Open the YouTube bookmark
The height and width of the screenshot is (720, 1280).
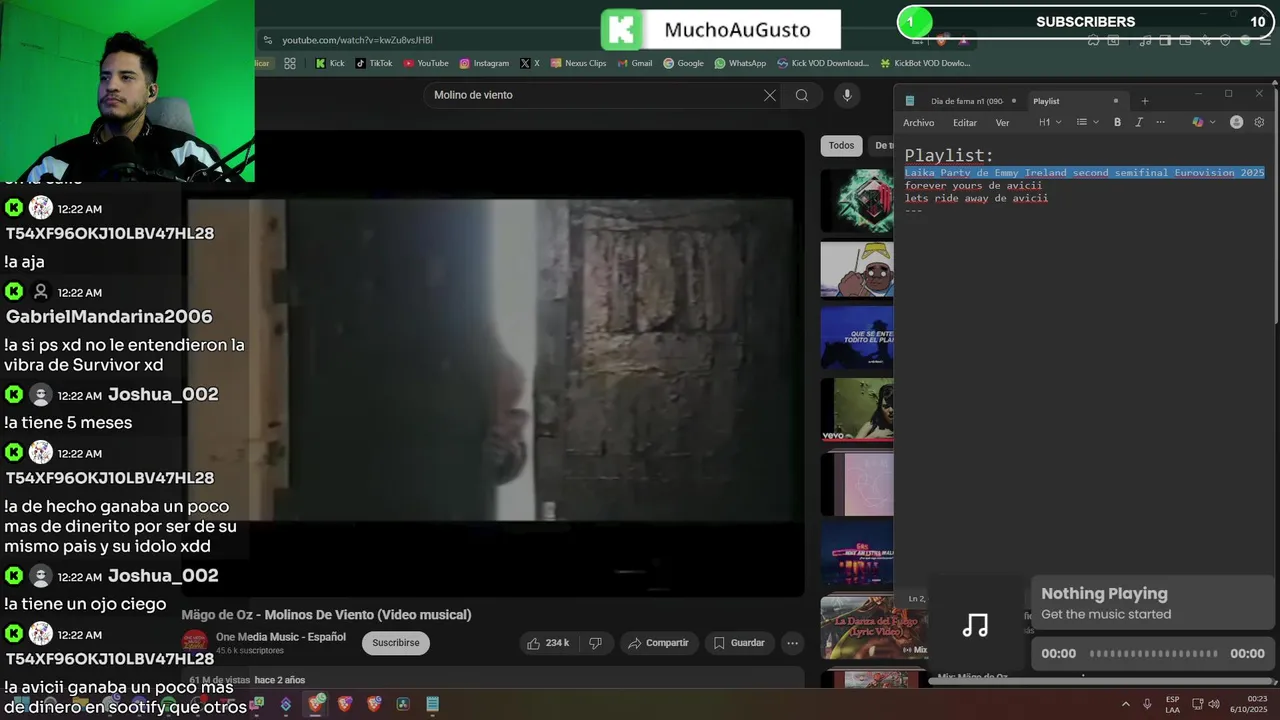tap(426, 63)
